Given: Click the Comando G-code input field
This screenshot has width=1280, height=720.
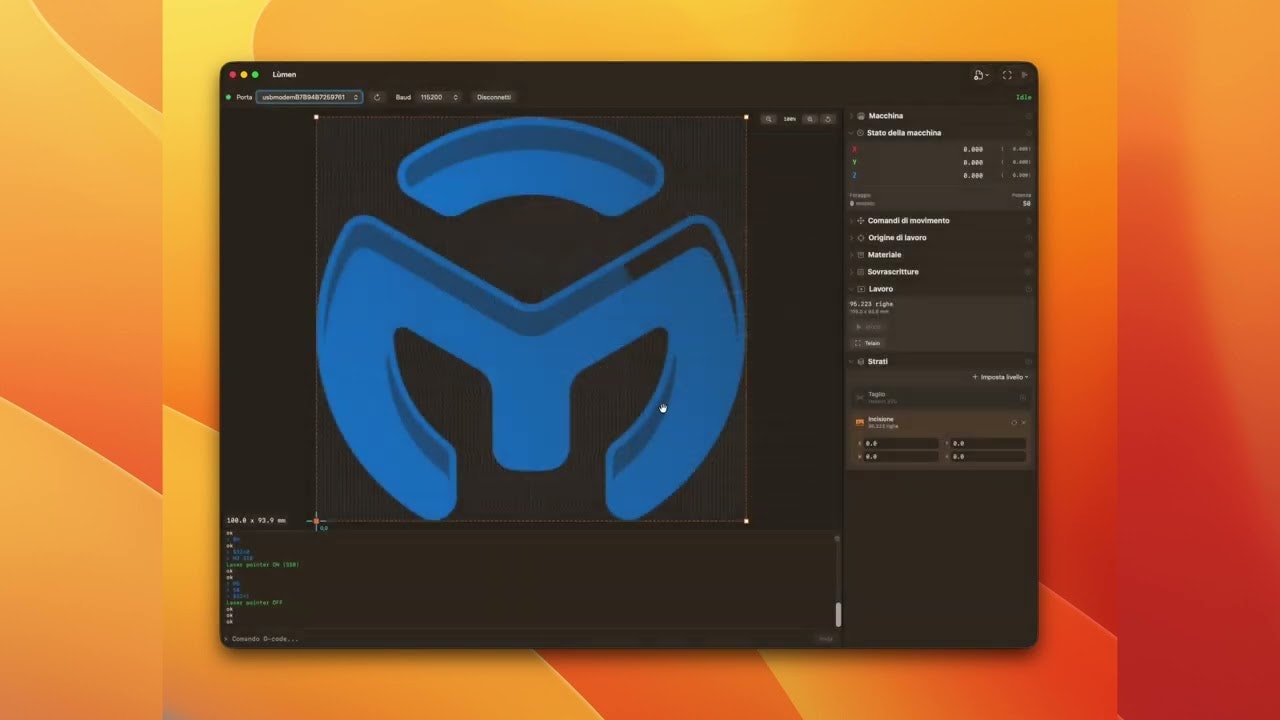Looking at the screenshot, I should [x=520, y=638].
